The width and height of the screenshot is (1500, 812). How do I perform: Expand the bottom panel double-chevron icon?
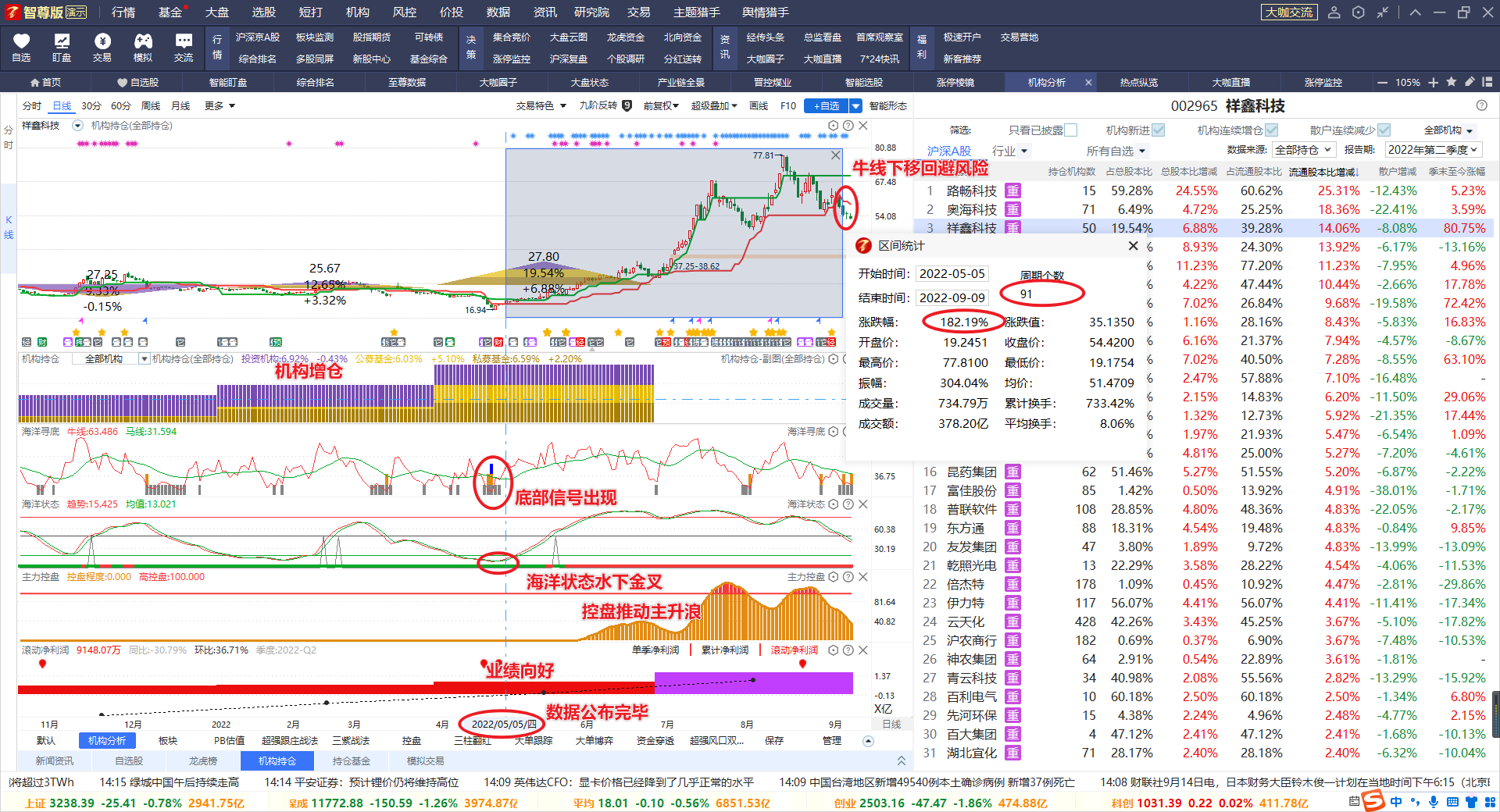[901, 760]
